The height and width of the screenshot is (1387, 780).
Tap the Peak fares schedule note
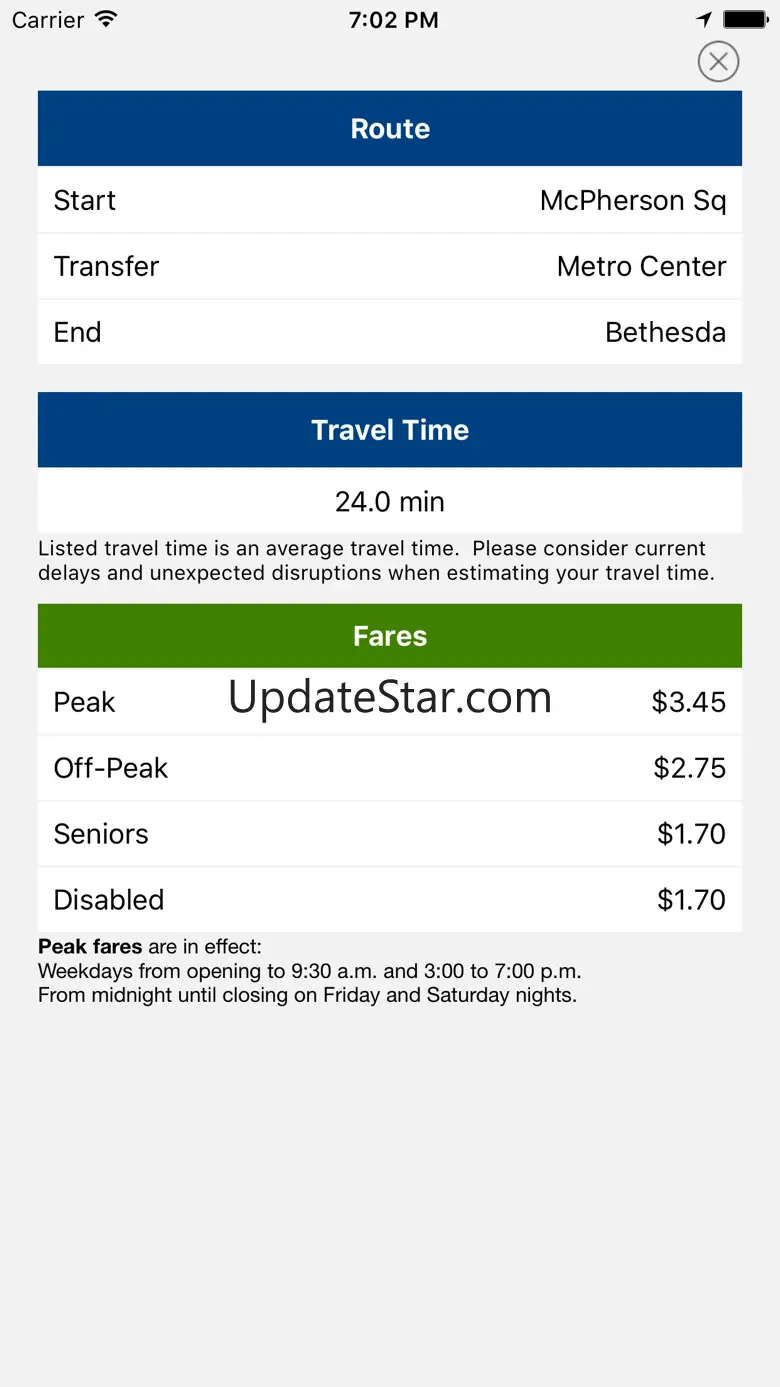click(308, 970)
